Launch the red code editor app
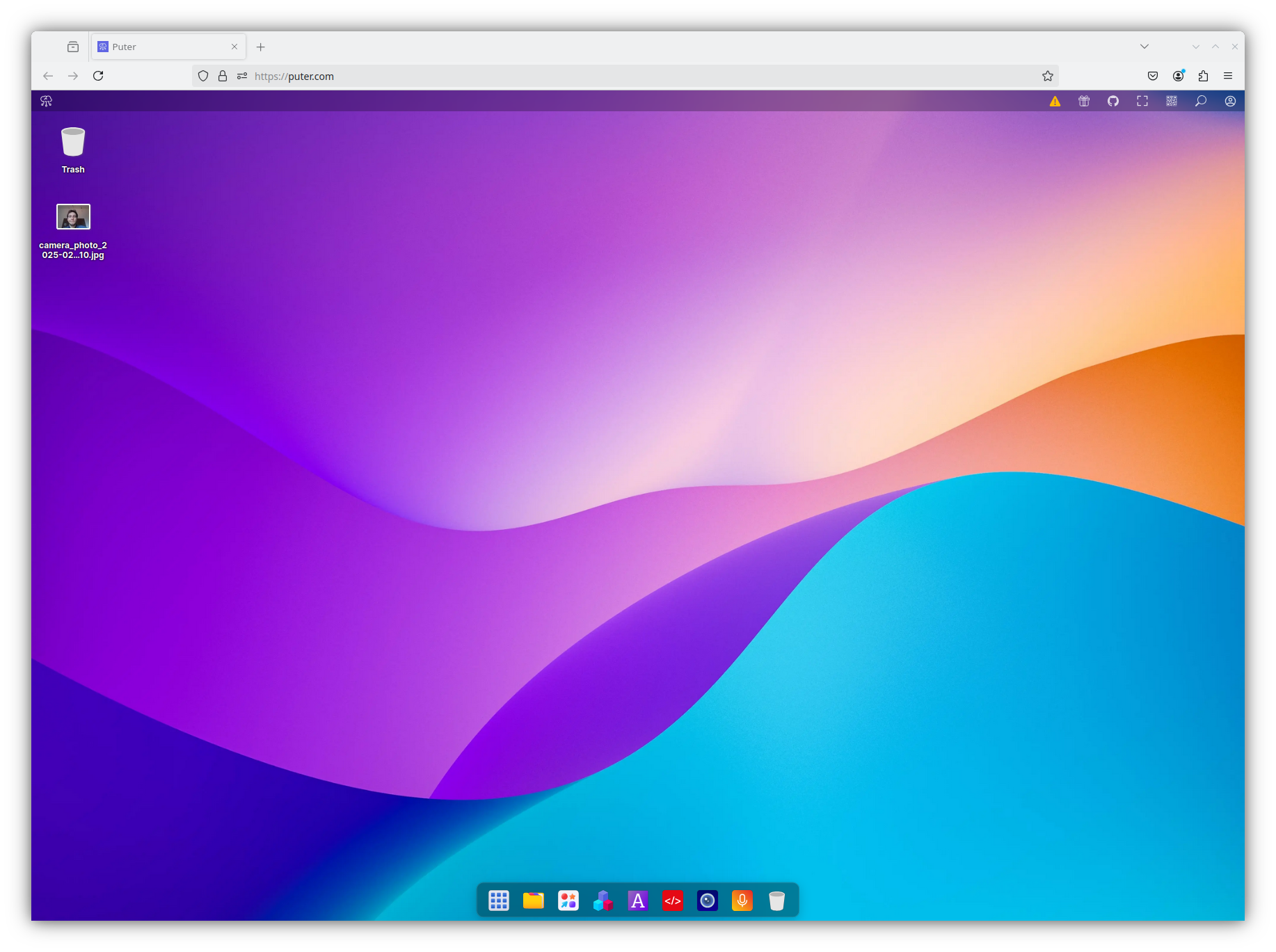1276x952 pixels. 673,901
